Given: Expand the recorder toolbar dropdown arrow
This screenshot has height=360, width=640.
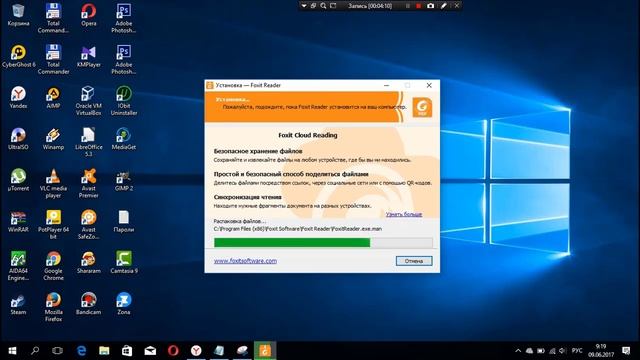Looking at the screenshot, I should coord(304,6).
